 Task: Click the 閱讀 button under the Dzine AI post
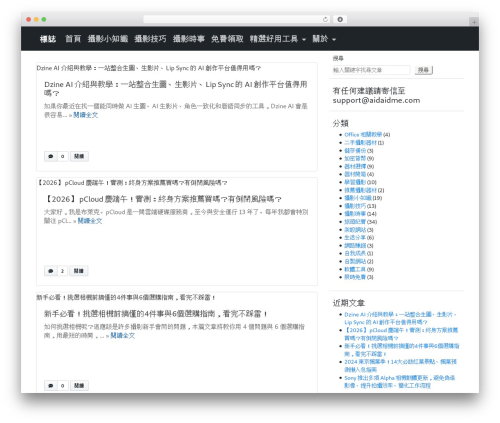pyautogui.click(x=79, y=156)
